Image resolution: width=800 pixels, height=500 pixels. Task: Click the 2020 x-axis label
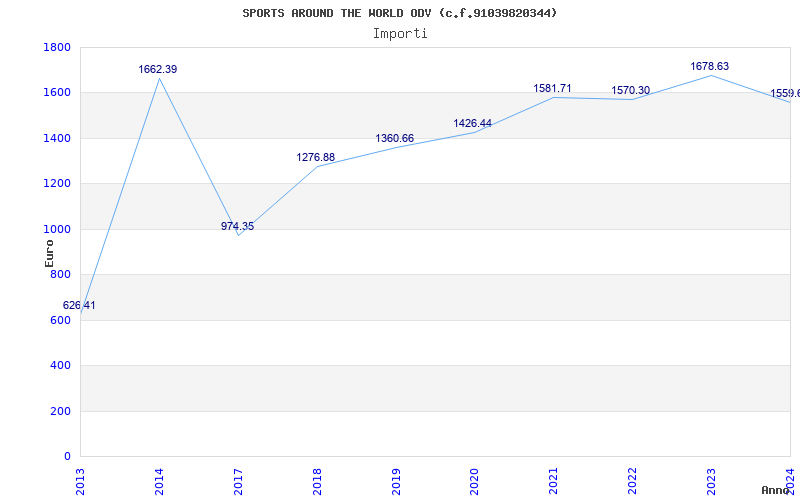click(474, 482)
